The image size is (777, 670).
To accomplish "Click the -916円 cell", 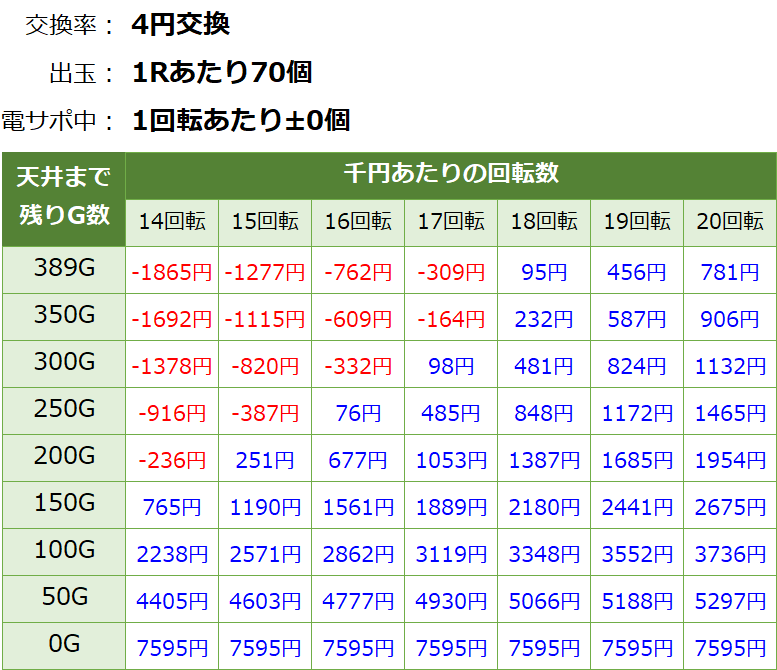I will tap(172, 411).
